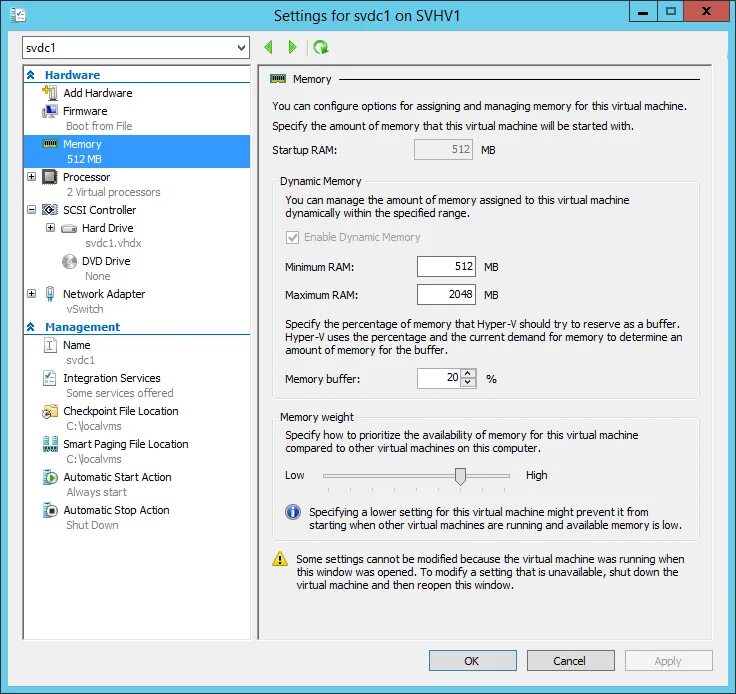The height and width of the screenshot is (694, 736).
Task: Click the Memory weight slider handle
Action: click(460, 476)
